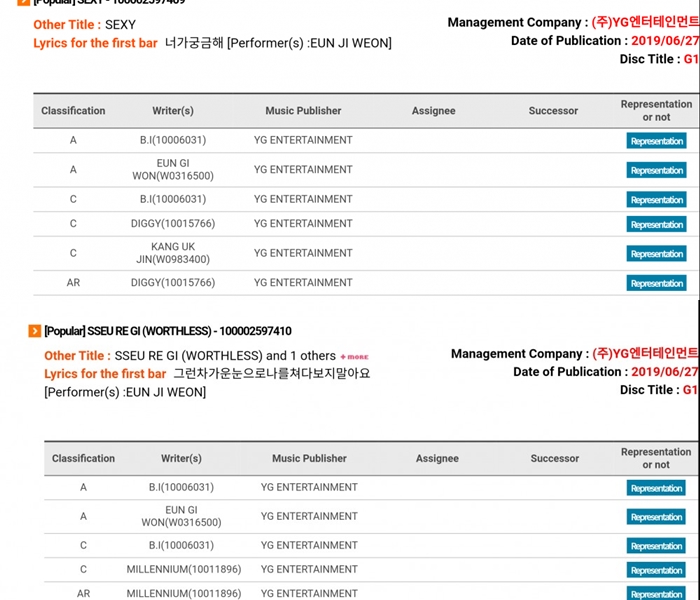700x600 pixels.
Task: Click Representation for the WORTHLESS row AR MILLENNIUM
Action: tap(656, 593)
